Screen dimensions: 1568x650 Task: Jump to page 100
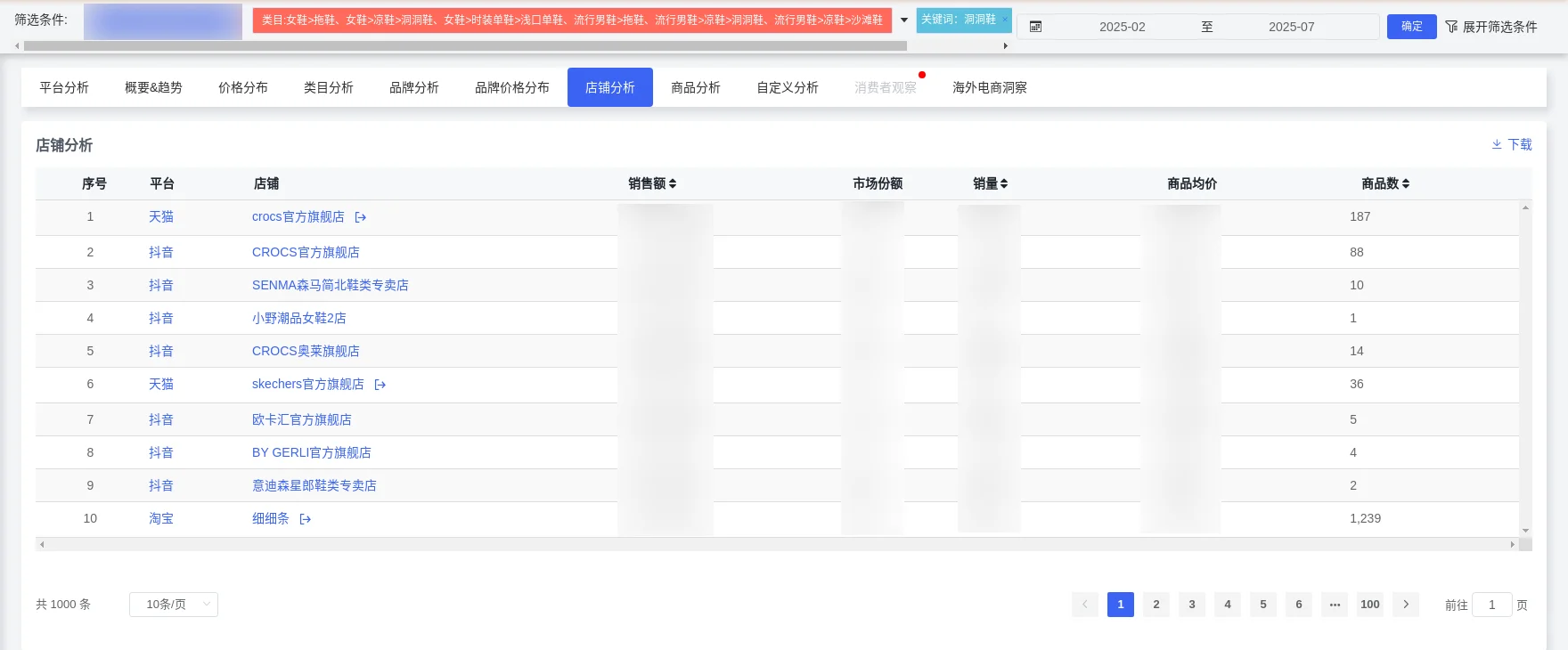pyautogui.click(x=1370, y=605)
